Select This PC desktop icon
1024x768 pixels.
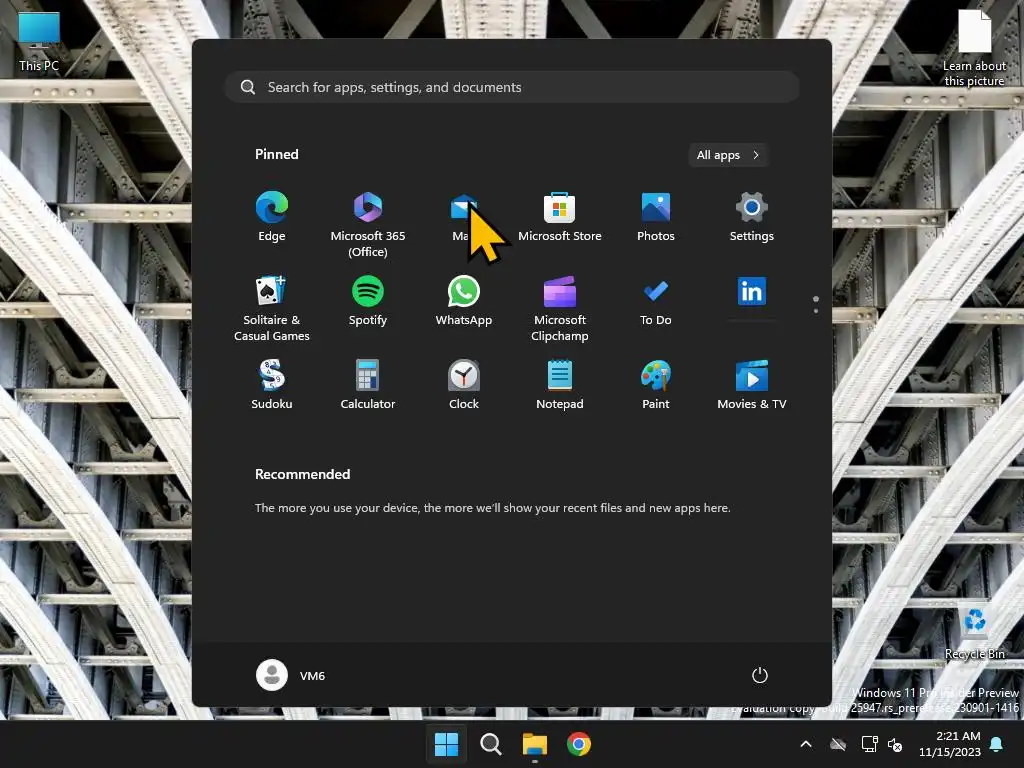tap(39, 41)
